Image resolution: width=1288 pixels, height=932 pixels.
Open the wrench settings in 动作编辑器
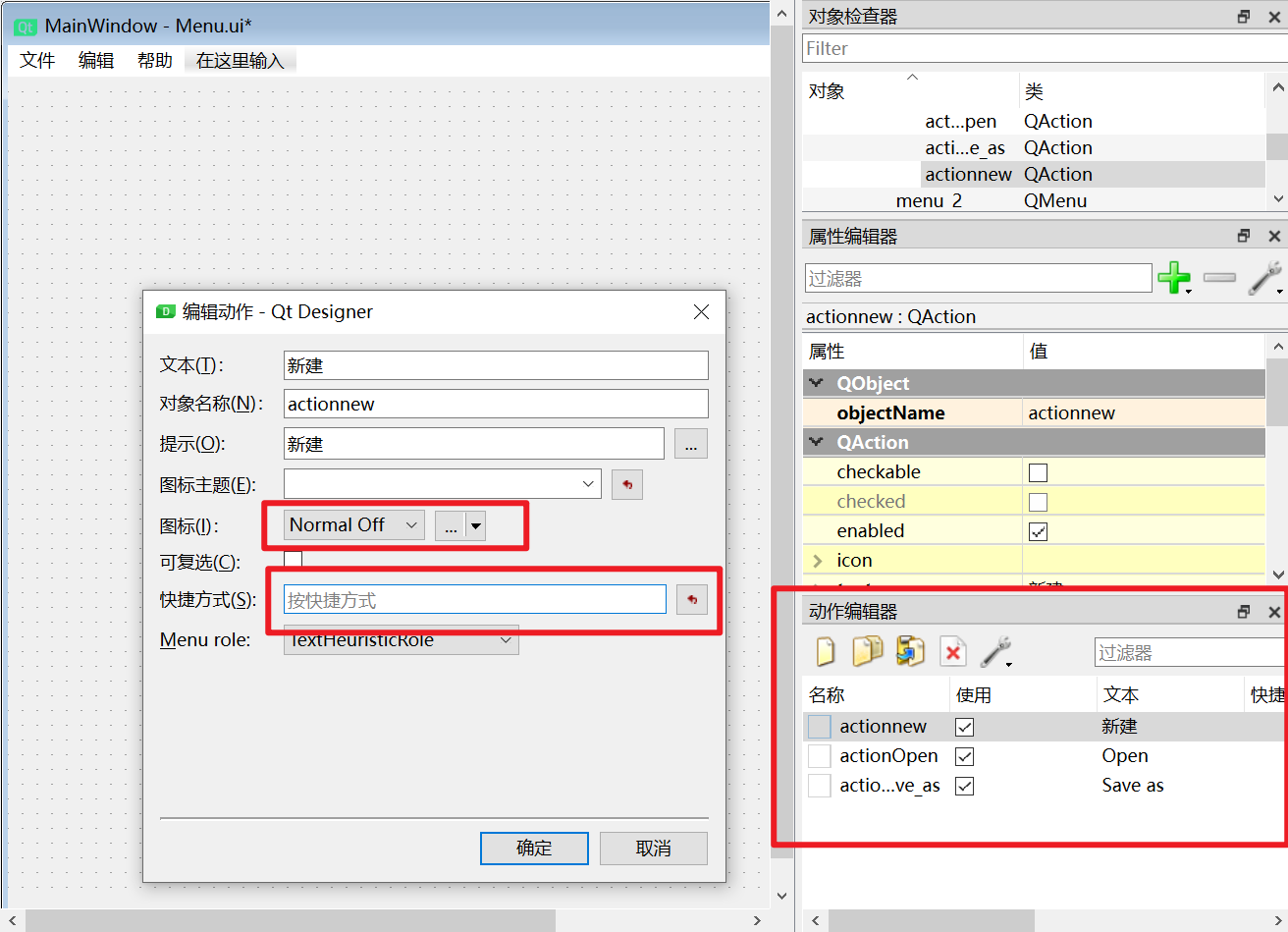995,652
